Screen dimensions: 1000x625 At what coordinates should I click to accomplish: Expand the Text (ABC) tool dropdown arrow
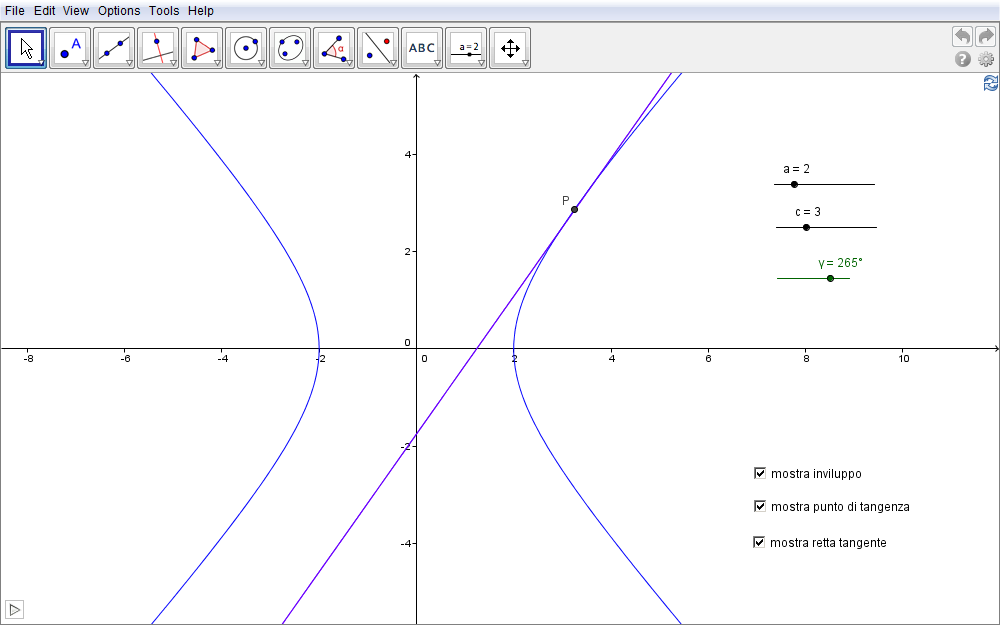coord(437,63)
